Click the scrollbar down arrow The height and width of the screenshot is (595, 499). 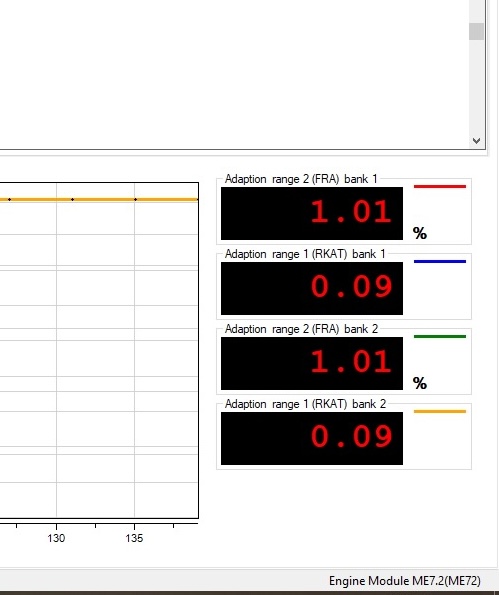coord(476,141)
